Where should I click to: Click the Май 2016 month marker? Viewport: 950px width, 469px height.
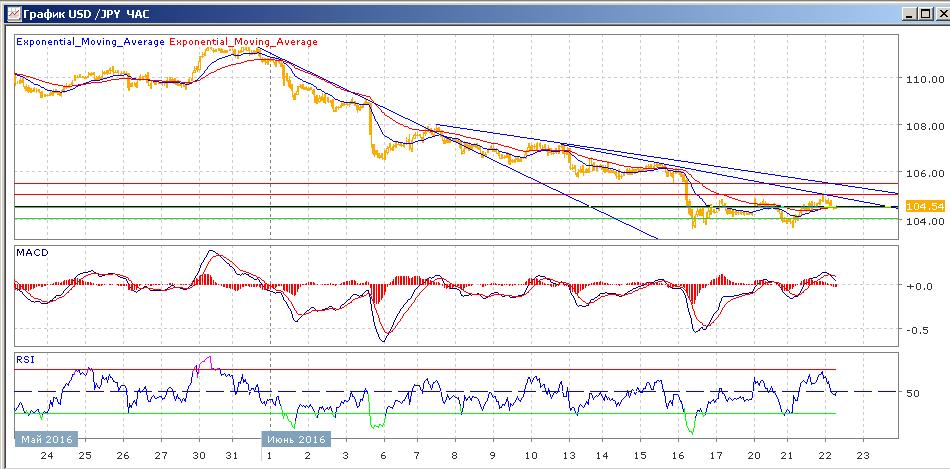tap(45, 439)
